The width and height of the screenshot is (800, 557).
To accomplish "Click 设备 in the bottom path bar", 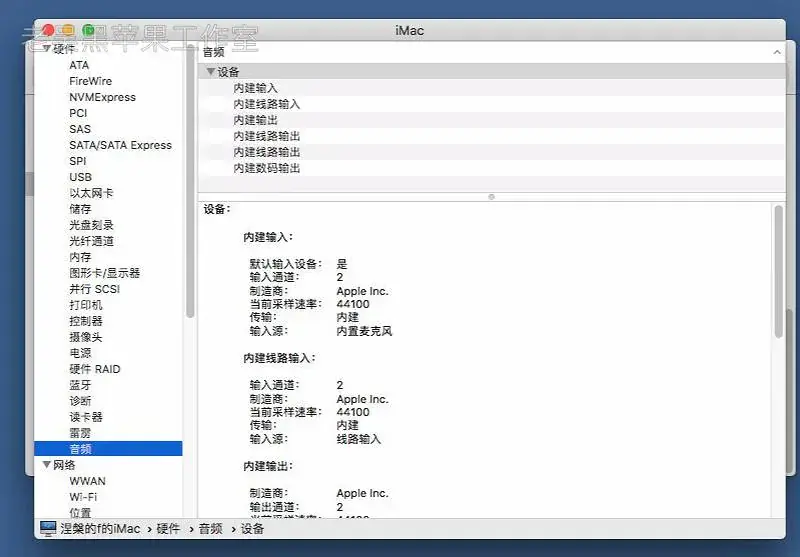I will [x=252, y=528].
